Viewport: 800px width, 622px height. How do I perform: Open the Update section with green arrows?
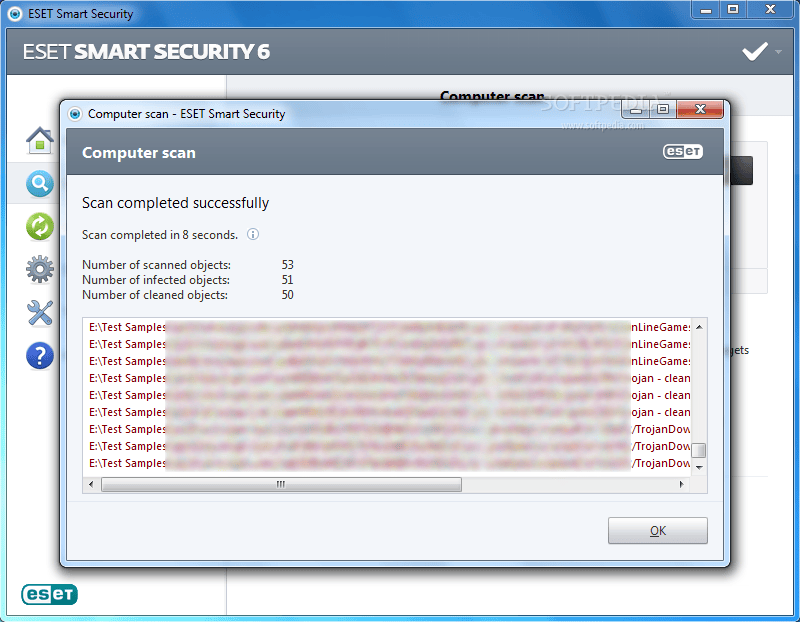tap(40, 227)
